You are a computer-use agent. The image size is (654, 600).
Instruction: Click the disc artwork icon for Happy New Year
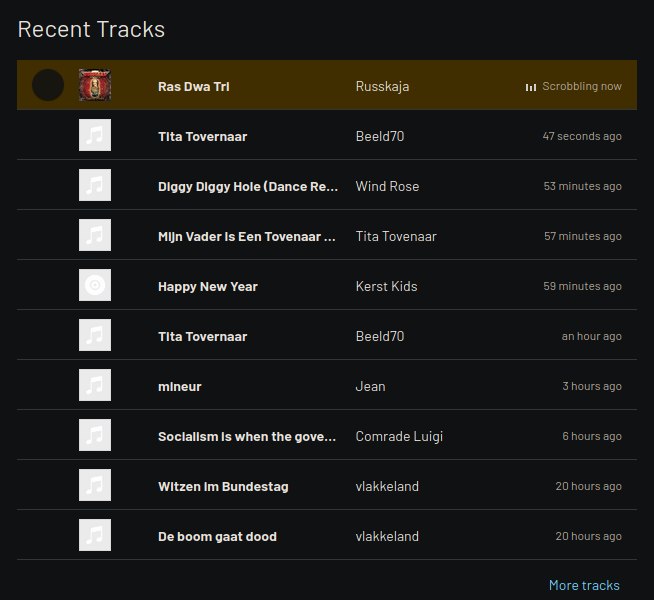click(95, 286)
